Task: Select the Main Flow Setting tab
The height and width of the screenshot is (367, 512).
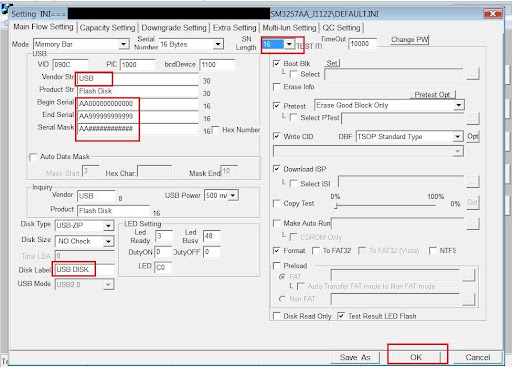Action: [x=43, y=27]
